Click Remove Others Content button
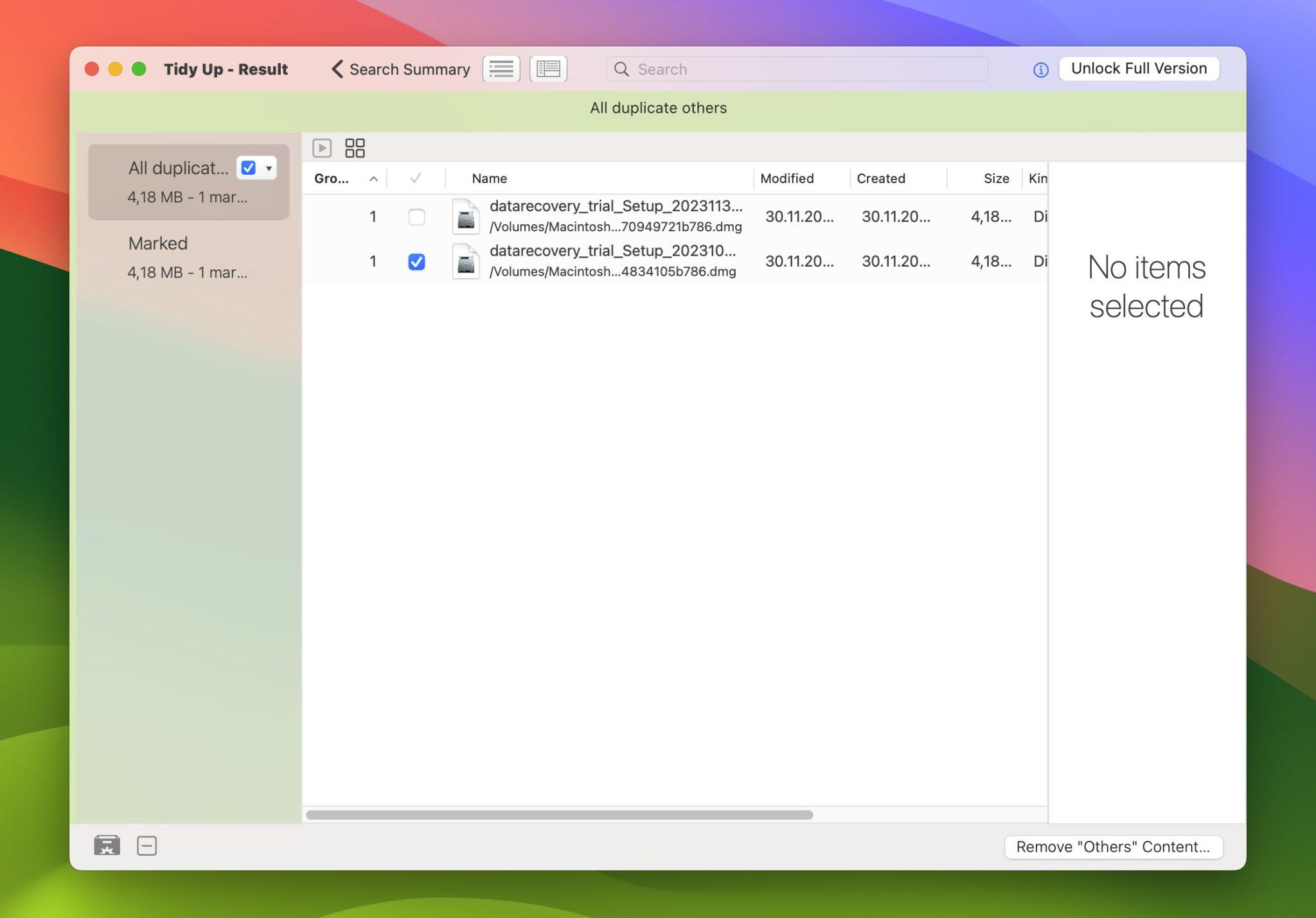 [x=1113, y=845]
